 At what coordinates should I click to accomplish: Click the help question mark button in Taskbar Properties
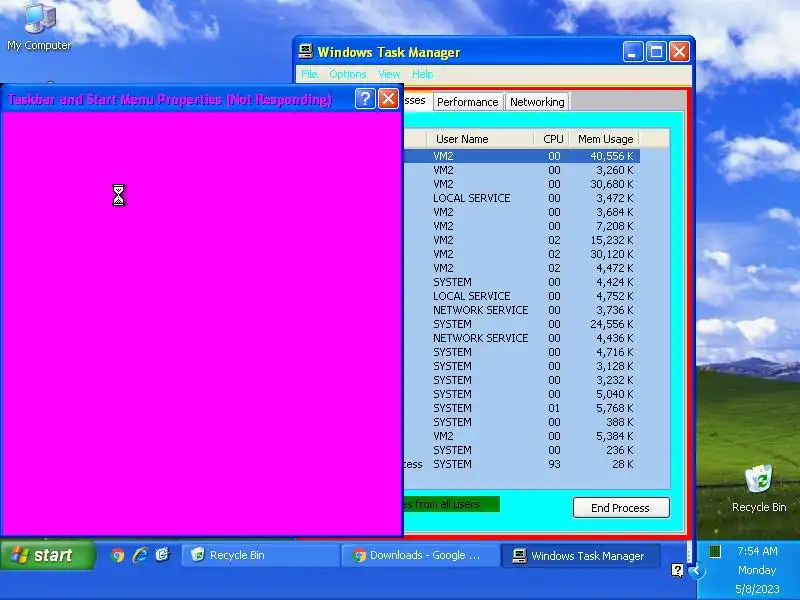point(365,98)
